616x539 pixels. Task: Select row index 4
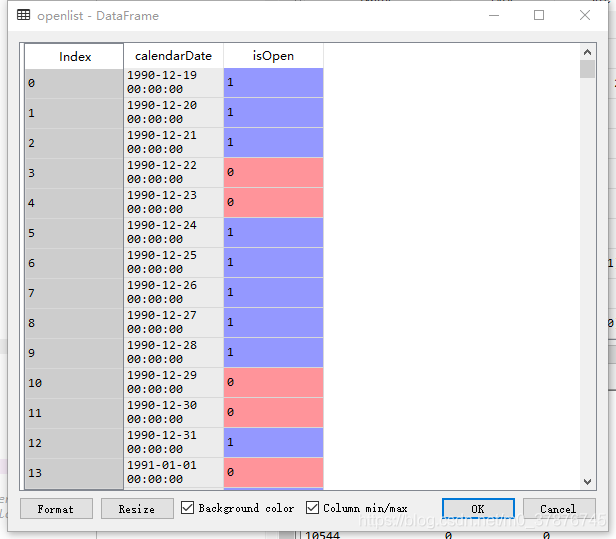click(x=74, y=203)
